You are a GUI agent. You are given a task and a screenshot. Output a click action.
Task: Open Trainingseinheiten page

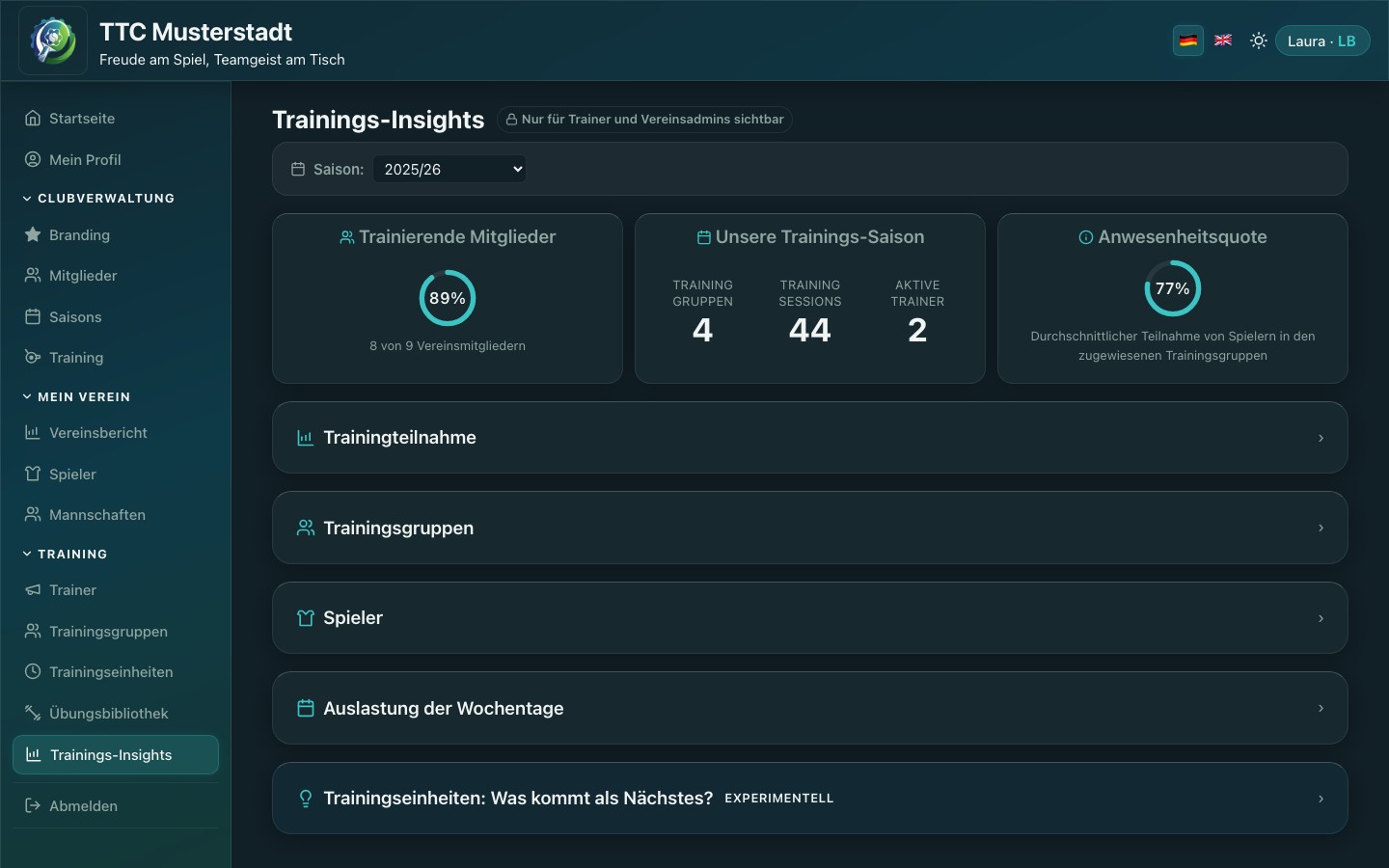[x=116, y=672]
